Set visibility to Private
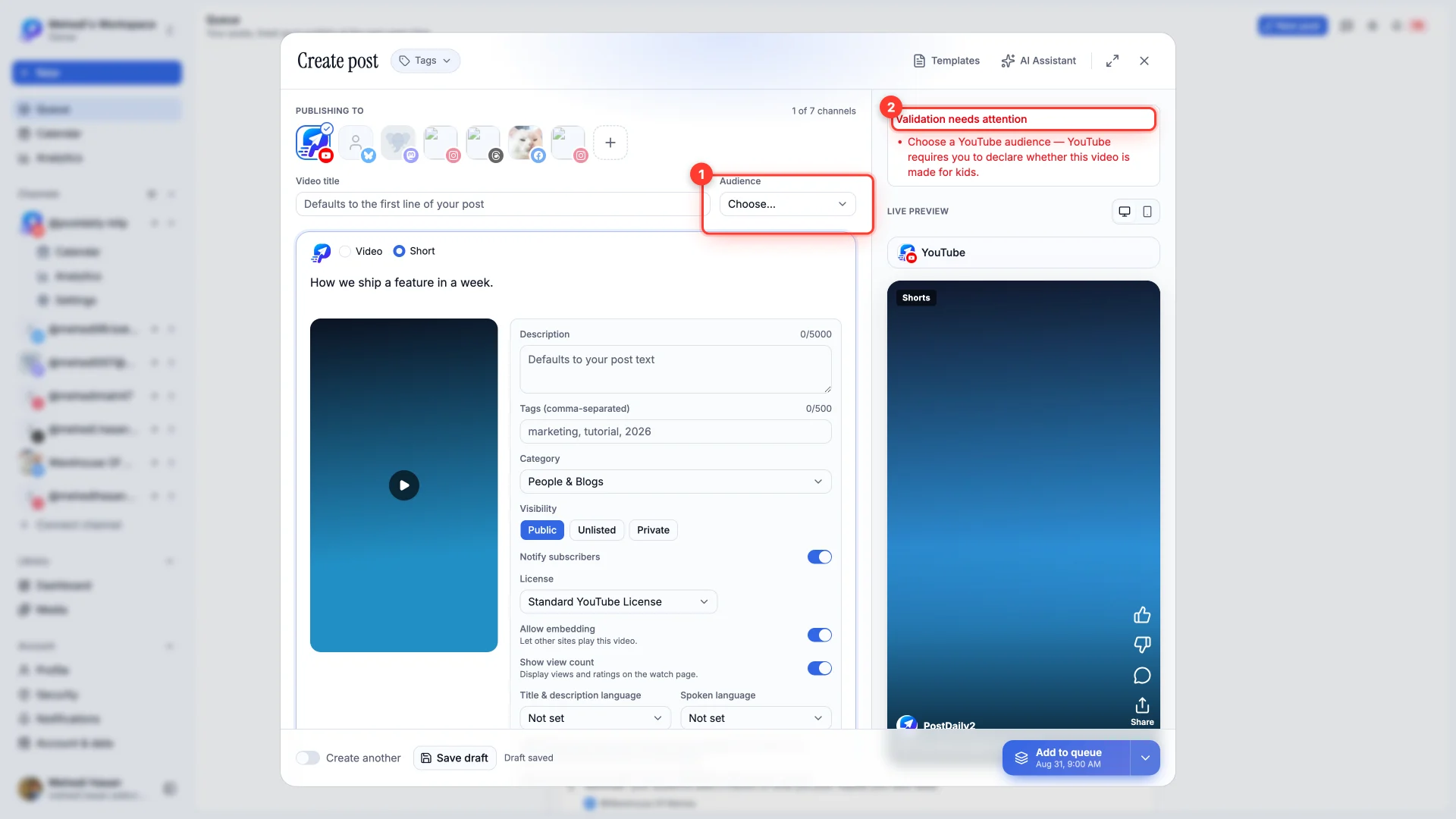The image size is (1456, 819). 653,530
